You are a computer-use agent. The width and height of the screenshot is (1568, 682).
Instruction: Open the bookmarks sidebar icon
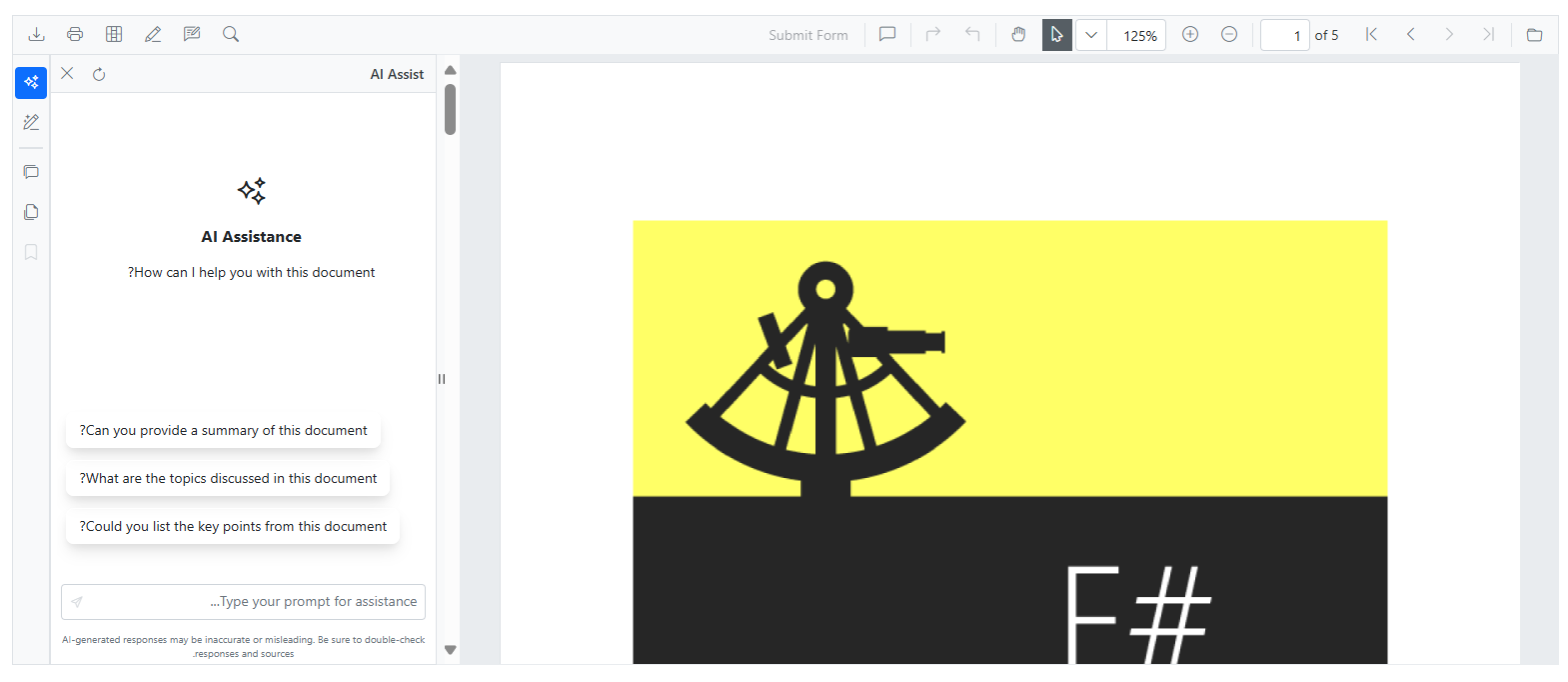[31, 252]
